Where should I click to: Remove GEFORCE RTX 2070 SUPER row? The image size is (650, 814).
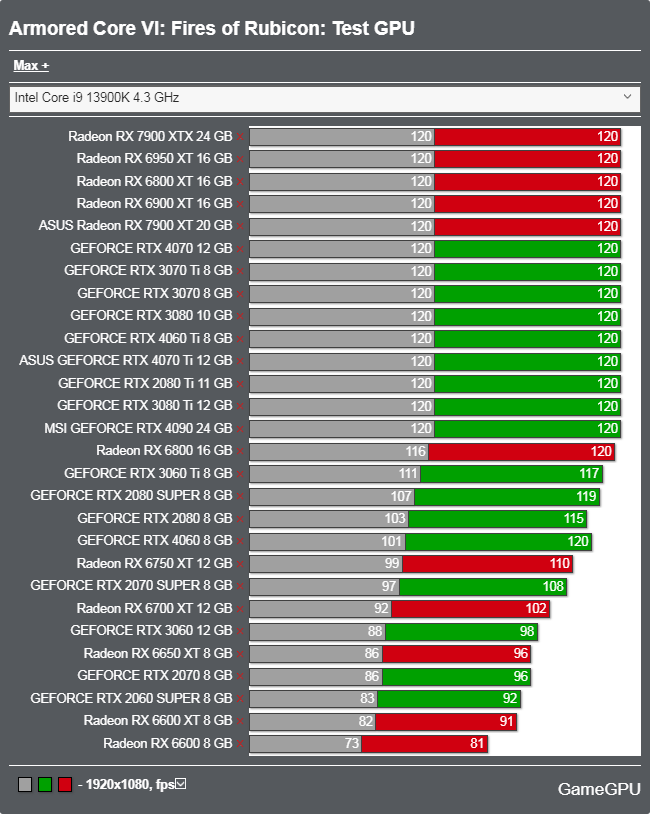(x=240, y=586)
